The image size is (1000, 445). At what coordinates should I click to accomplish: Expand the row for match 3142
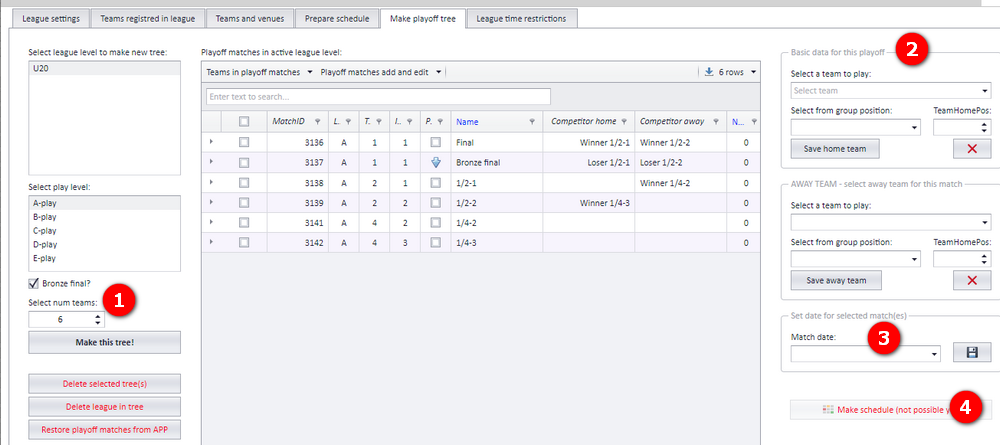211,242
